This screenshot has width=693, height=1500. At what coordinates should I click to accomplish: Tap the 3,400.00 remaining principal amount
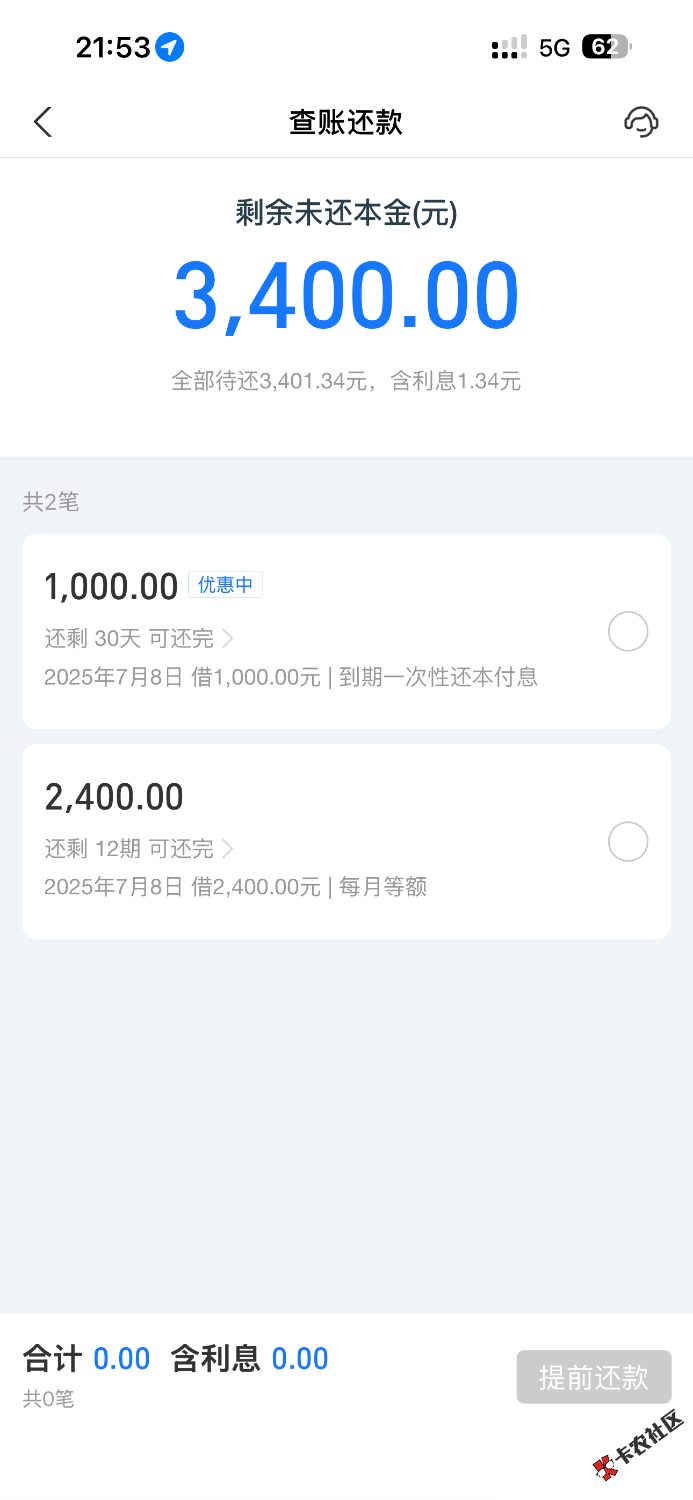point(346,297)
